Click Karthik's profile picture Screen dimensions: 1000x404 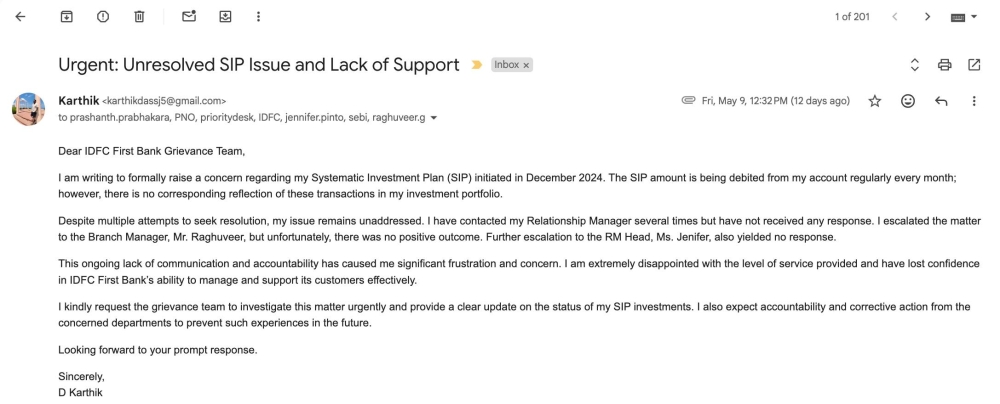[x=28, y=108]
